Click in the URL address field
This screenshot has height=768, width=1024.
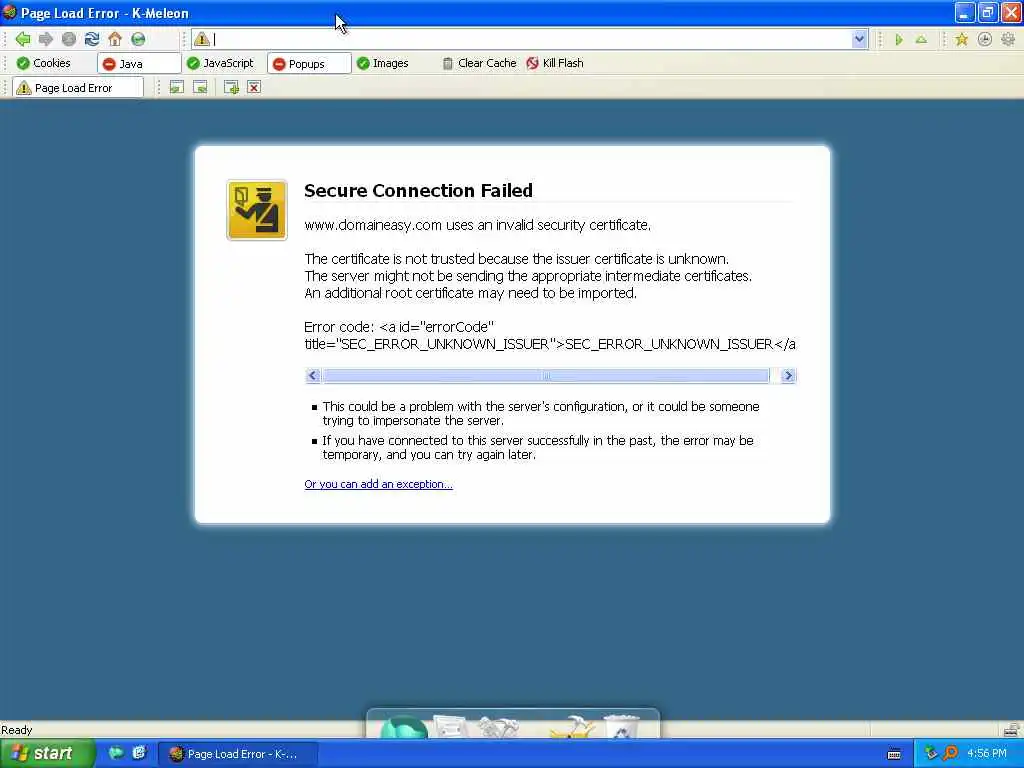532,39
